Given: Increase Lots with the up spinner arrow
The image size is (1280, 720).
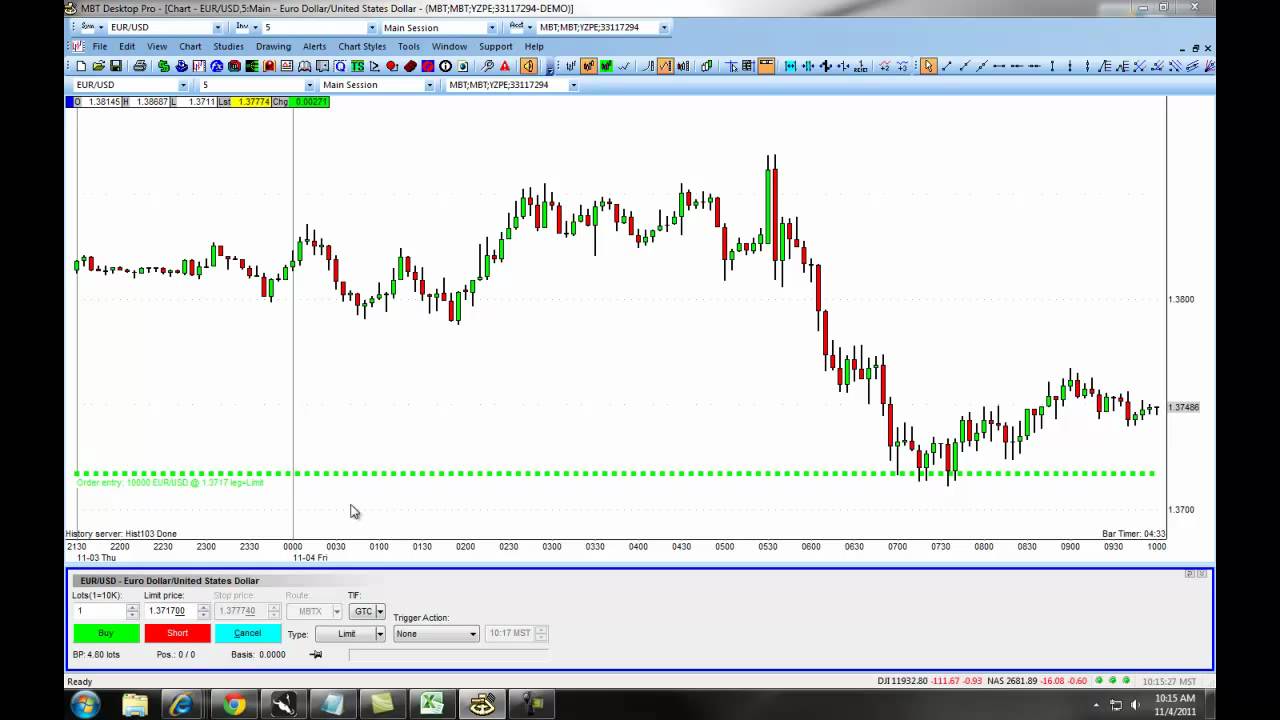Looking at the screenshot, I should point(132,607).
